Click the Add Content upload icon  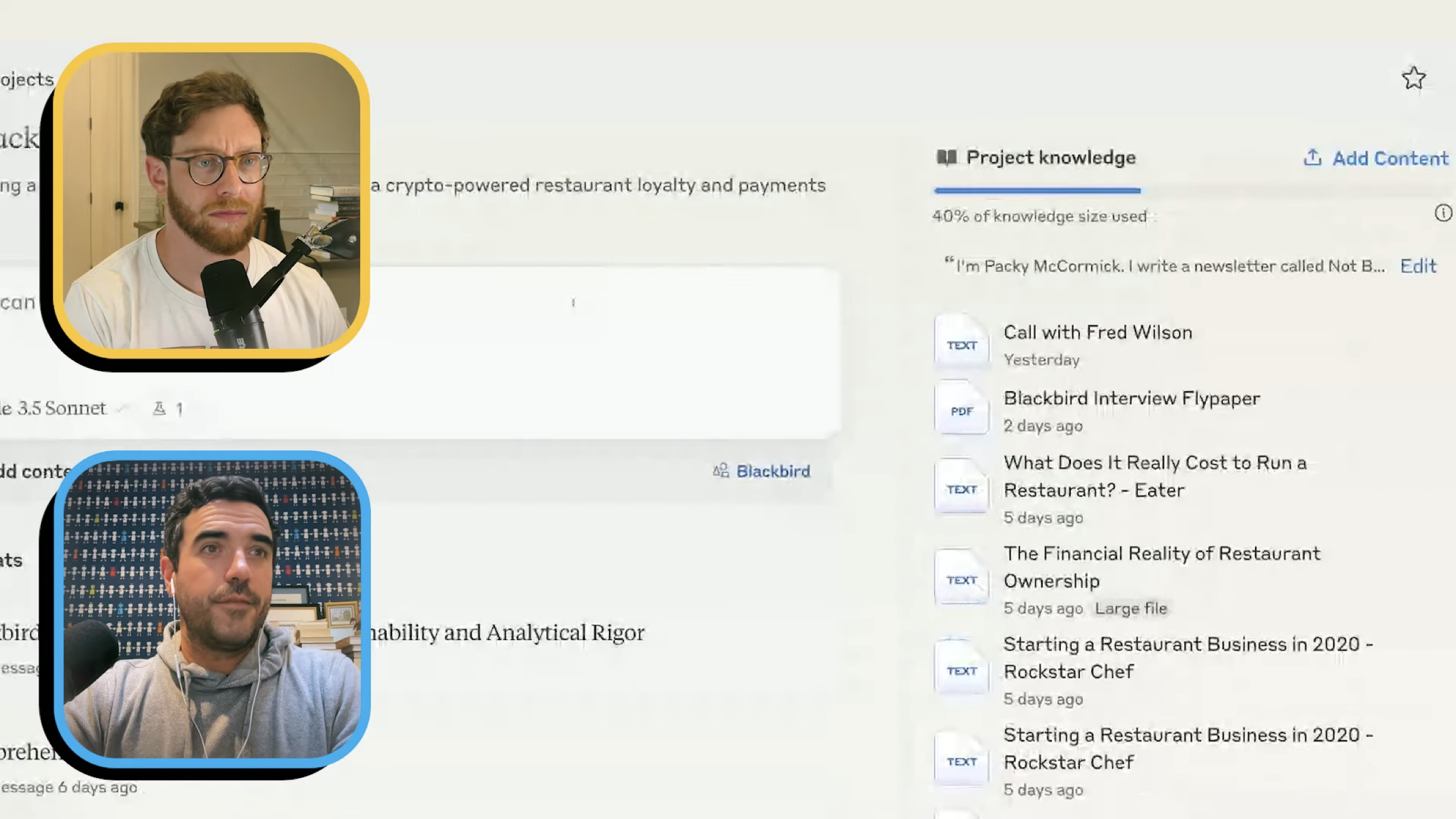click(1312, 157)
